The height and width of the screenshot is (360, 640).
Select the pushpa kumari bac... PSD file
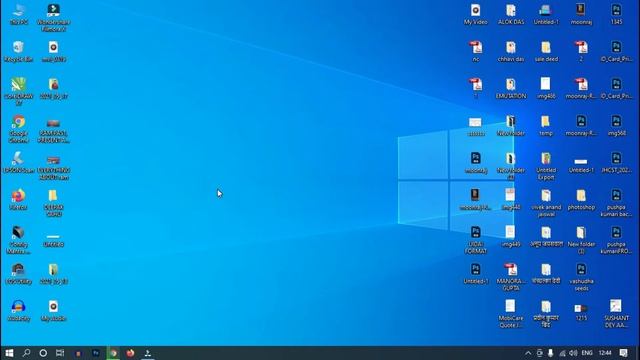click(616, 203)
